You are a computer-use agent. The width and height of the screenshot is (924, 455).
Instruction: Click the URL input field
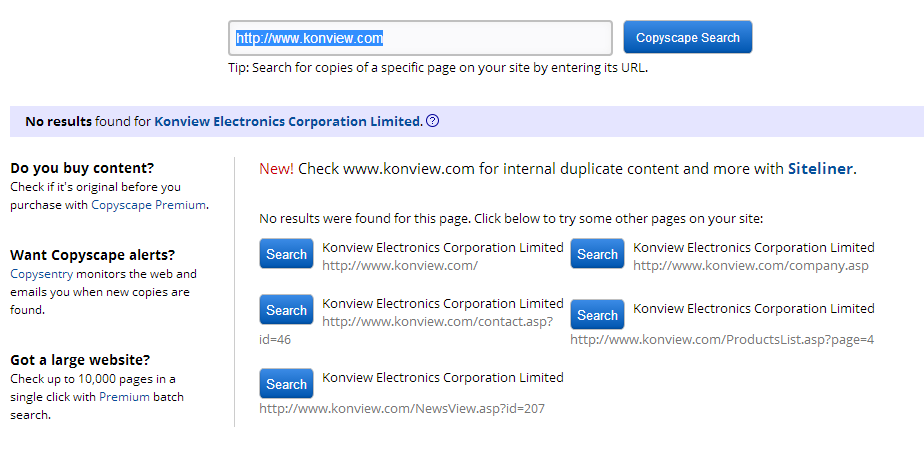pyautogui.click(x=420, y=38)
